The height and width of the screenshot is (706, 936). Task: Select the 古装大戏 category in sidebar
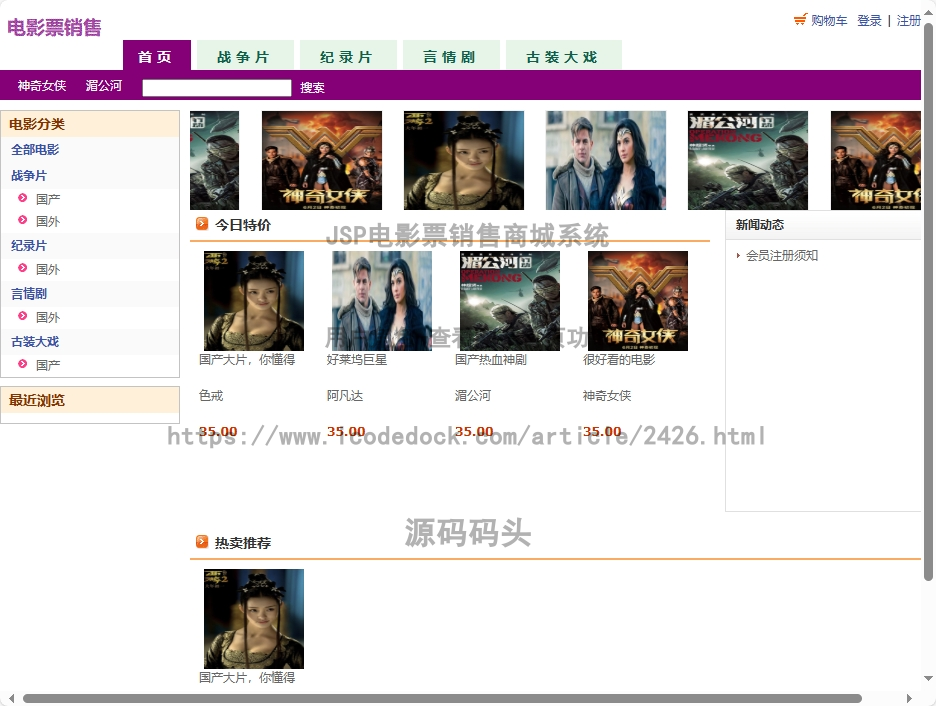click(x=35, y=341)
